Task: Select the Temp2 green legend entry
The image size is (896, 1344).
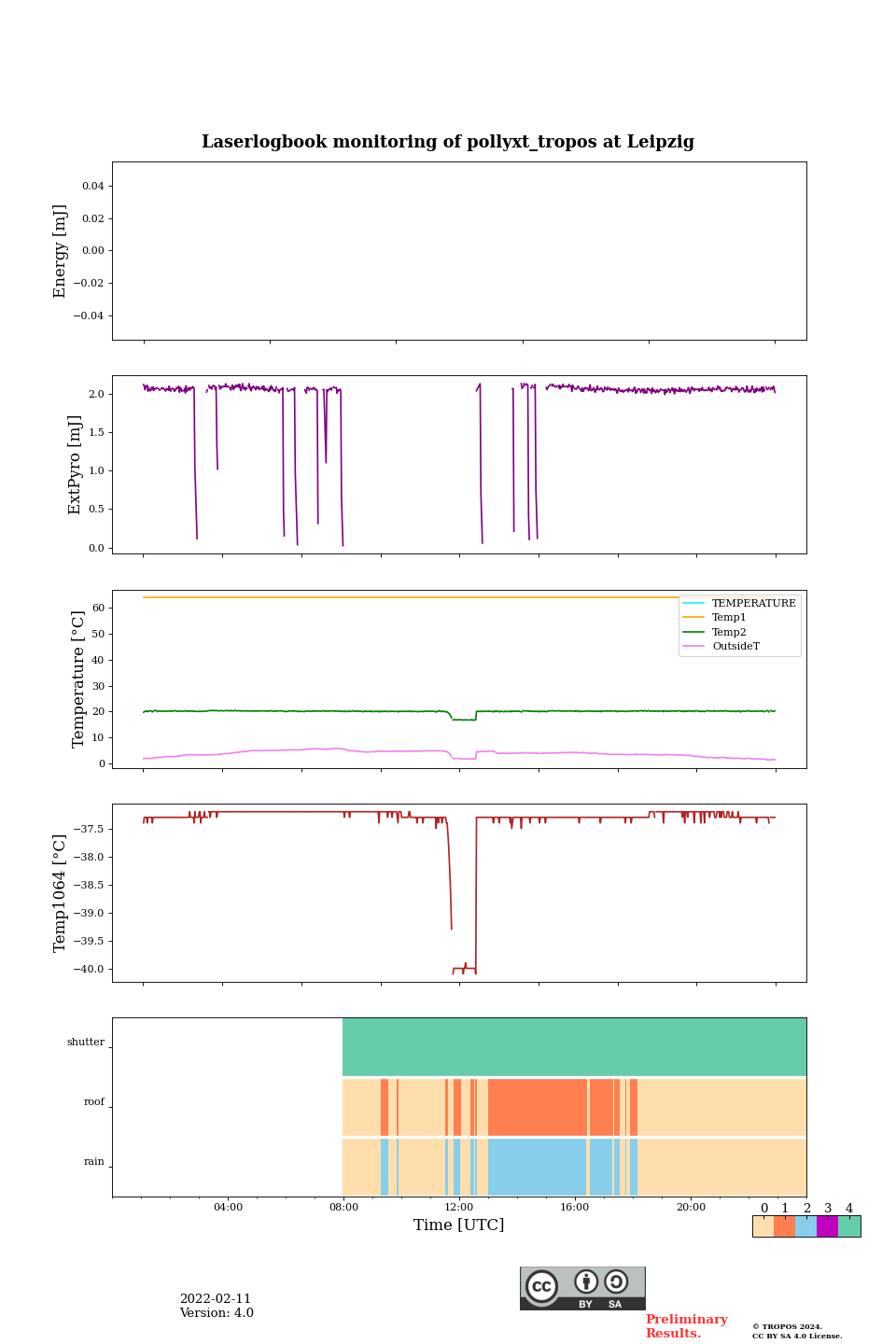Action: tap(729, 632)
